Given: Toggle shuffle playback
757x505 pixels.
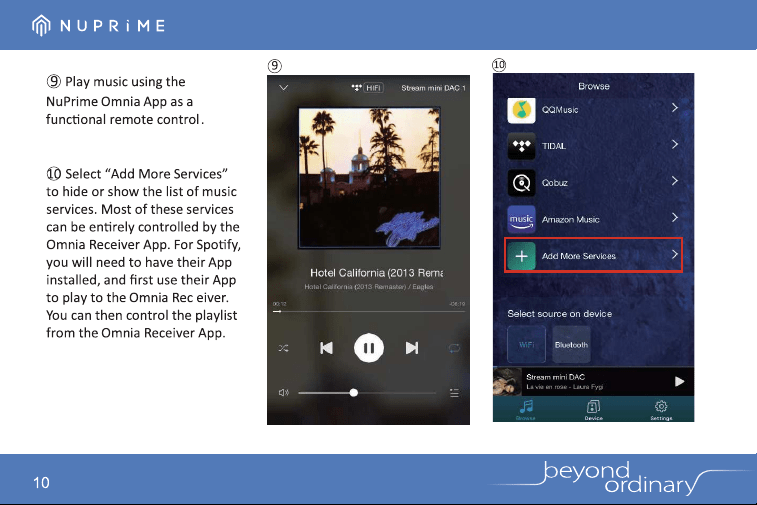Looking at the screenshot, I should tap(283, 348).
